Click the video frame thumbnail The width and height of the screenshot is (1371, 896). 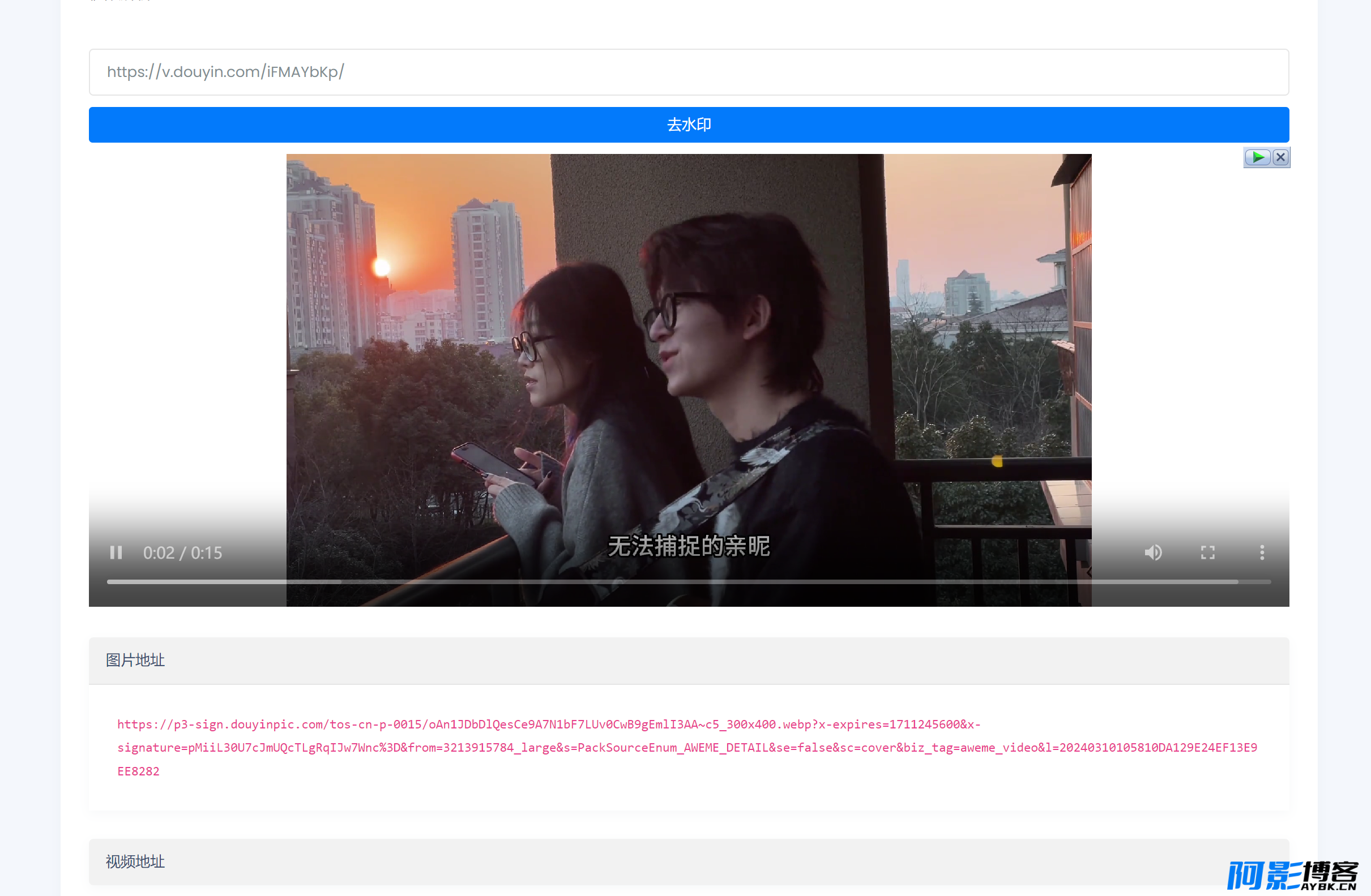click(x=689, y=380)
